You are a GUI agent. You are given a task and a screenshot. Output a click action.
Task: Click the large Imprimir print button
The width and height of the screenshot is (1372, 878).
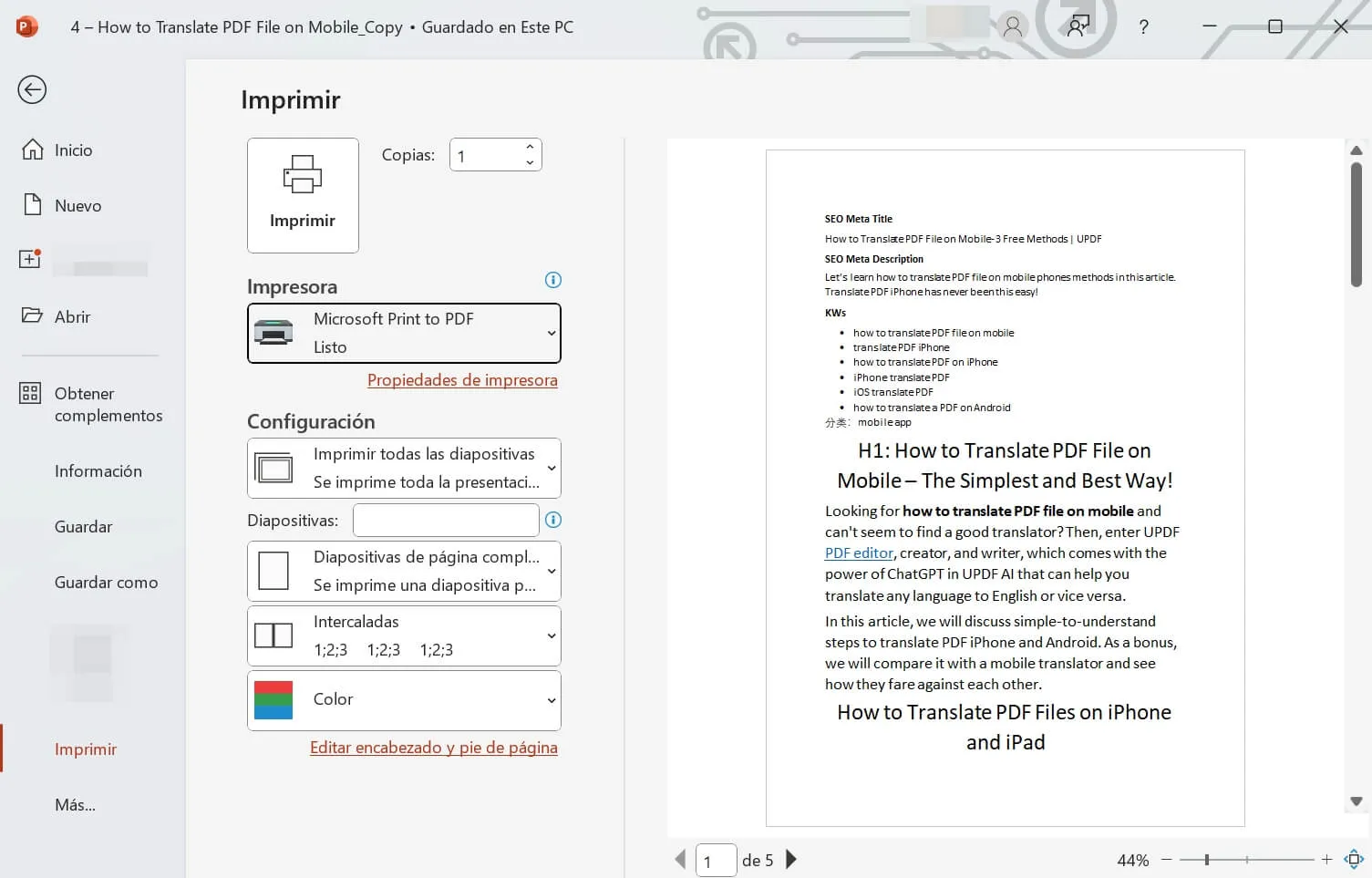303,195
